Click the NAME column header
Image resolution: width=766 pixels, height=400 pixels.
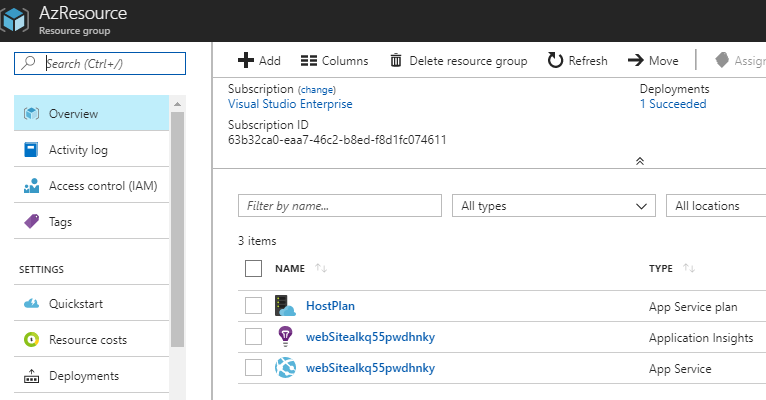[x=290, y=268]
